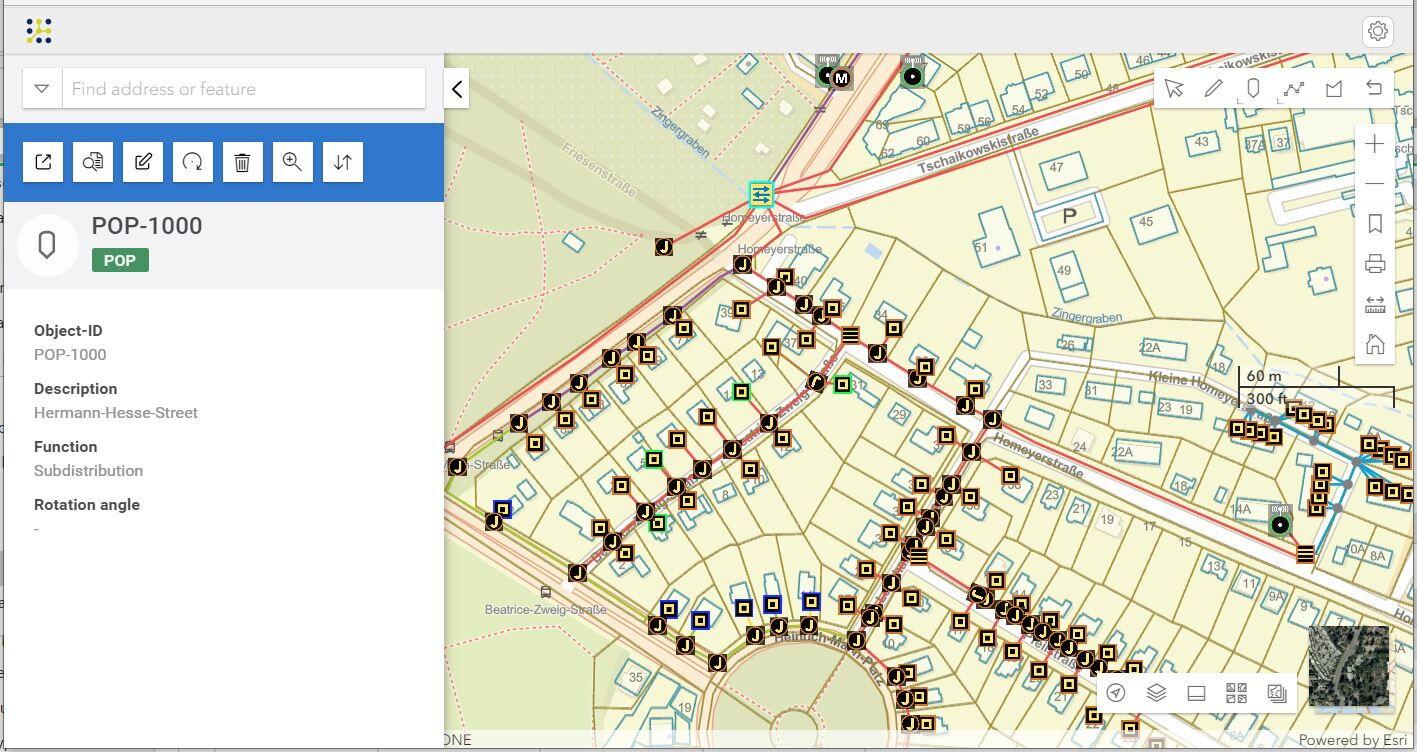Toggle the layers list panel
This screenshot has width=1417, height=752.
point(1156,693)
